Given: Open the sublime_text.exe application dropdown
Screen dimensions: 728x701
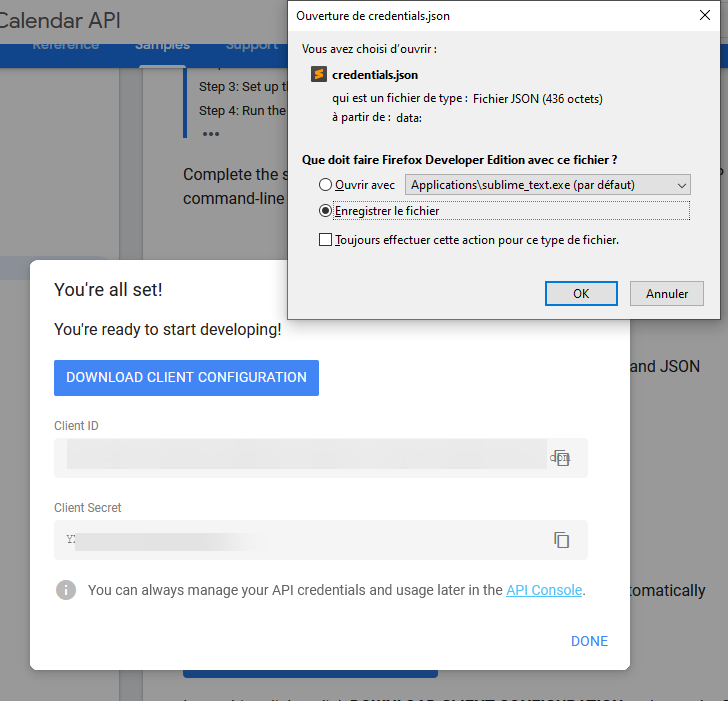Looking at the screenshot, I should [548, 185].
